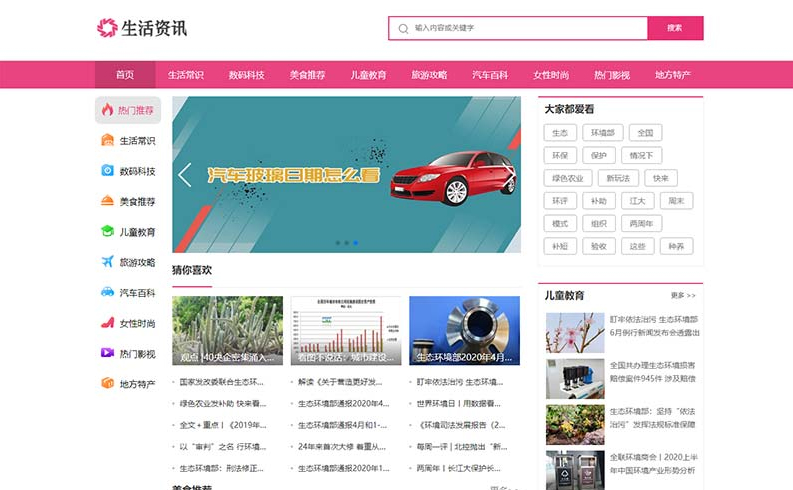This screenshot has height=490, width=793.
Task: Click the 生活资讯 site logo
Action: (x=142, y=28)
